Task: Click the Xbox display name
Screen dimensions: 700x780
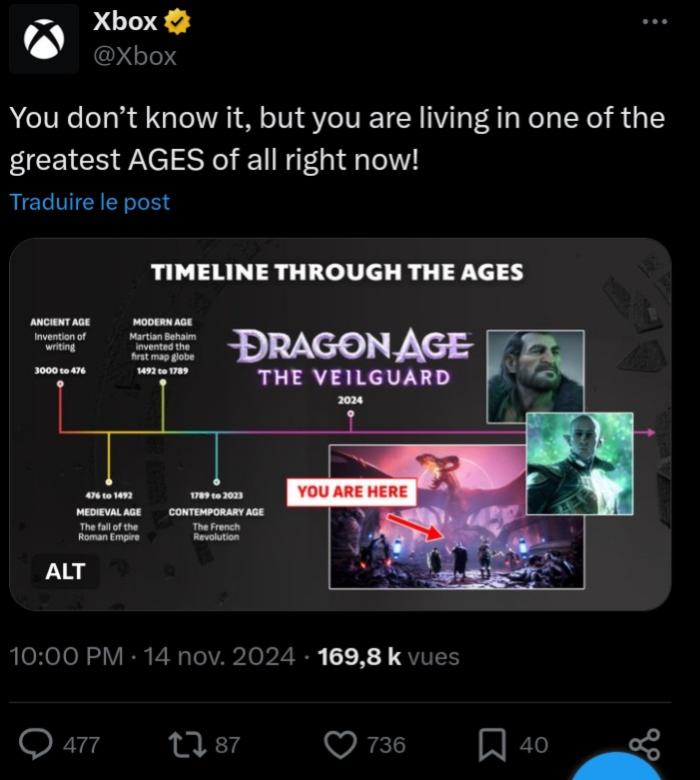Action: (x=124, y=21)
